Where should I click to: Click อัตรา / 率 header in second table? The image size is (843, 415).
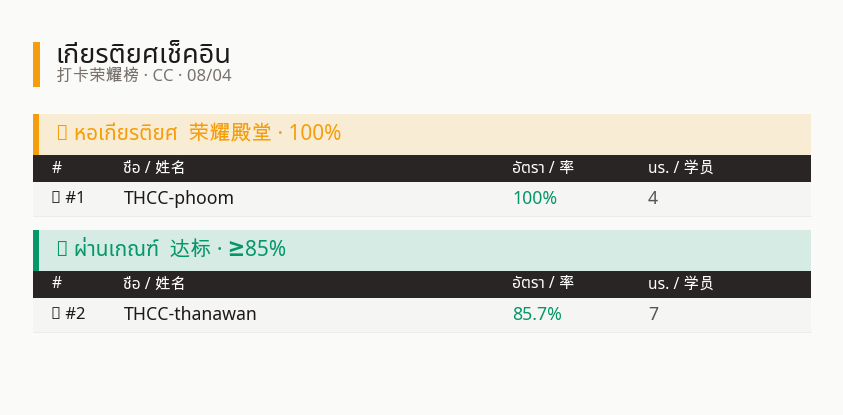(543, 283)
